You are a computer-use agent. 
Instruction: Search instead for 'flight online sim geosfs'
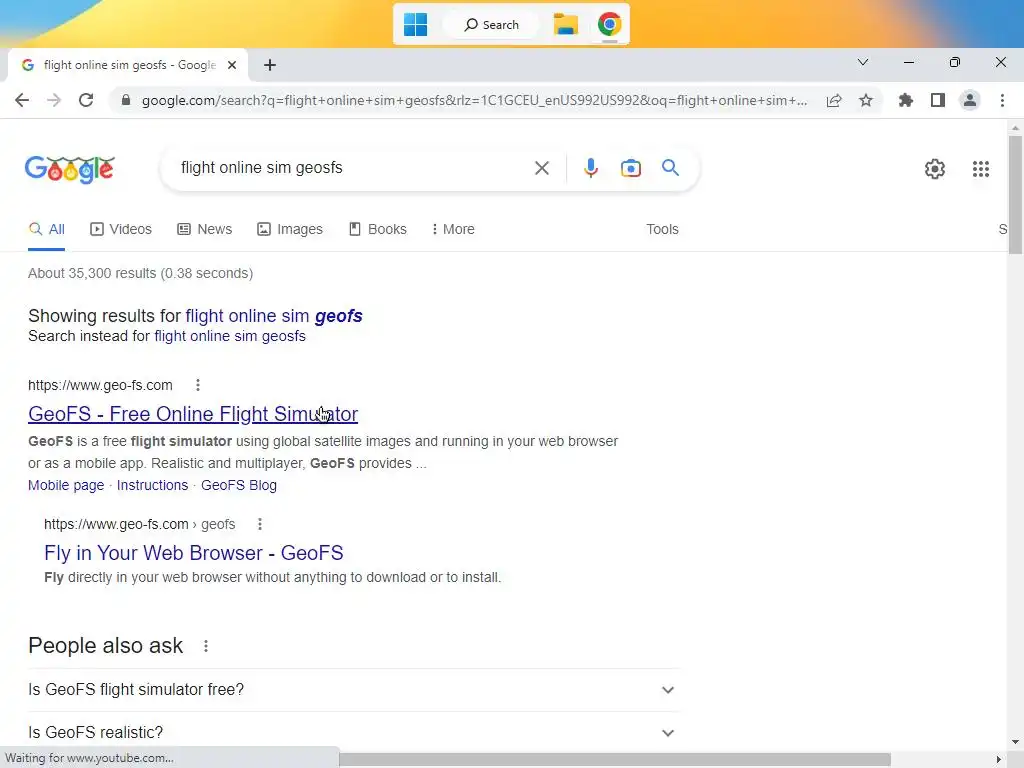point(230,336)
